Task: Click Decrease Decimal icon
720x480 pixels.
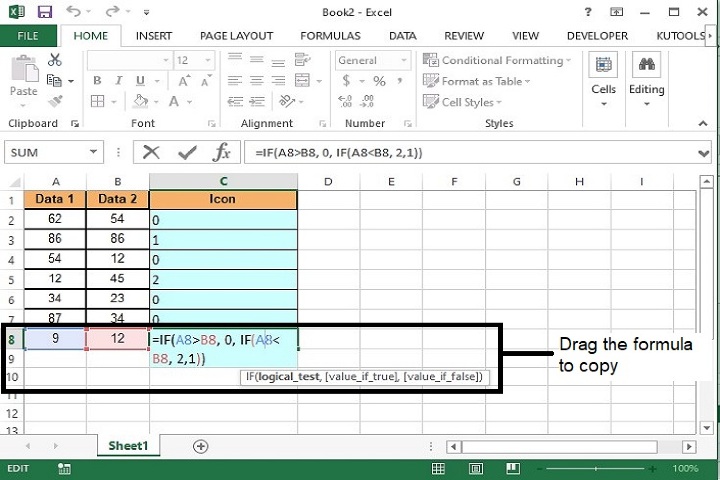Action: [x=367, y=101]
